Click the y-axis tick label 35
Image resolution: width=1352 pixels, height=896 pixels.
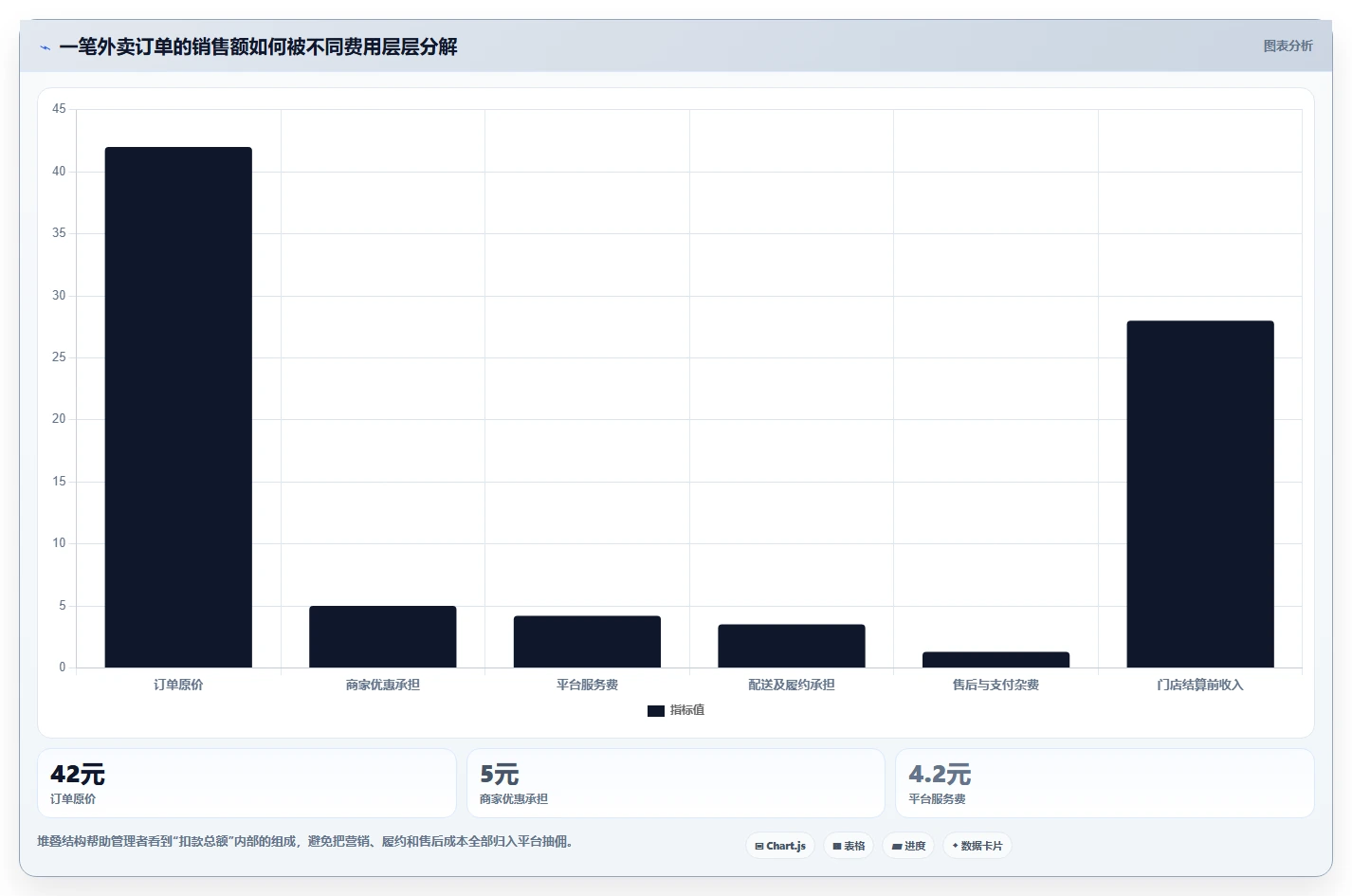[59, 233]
